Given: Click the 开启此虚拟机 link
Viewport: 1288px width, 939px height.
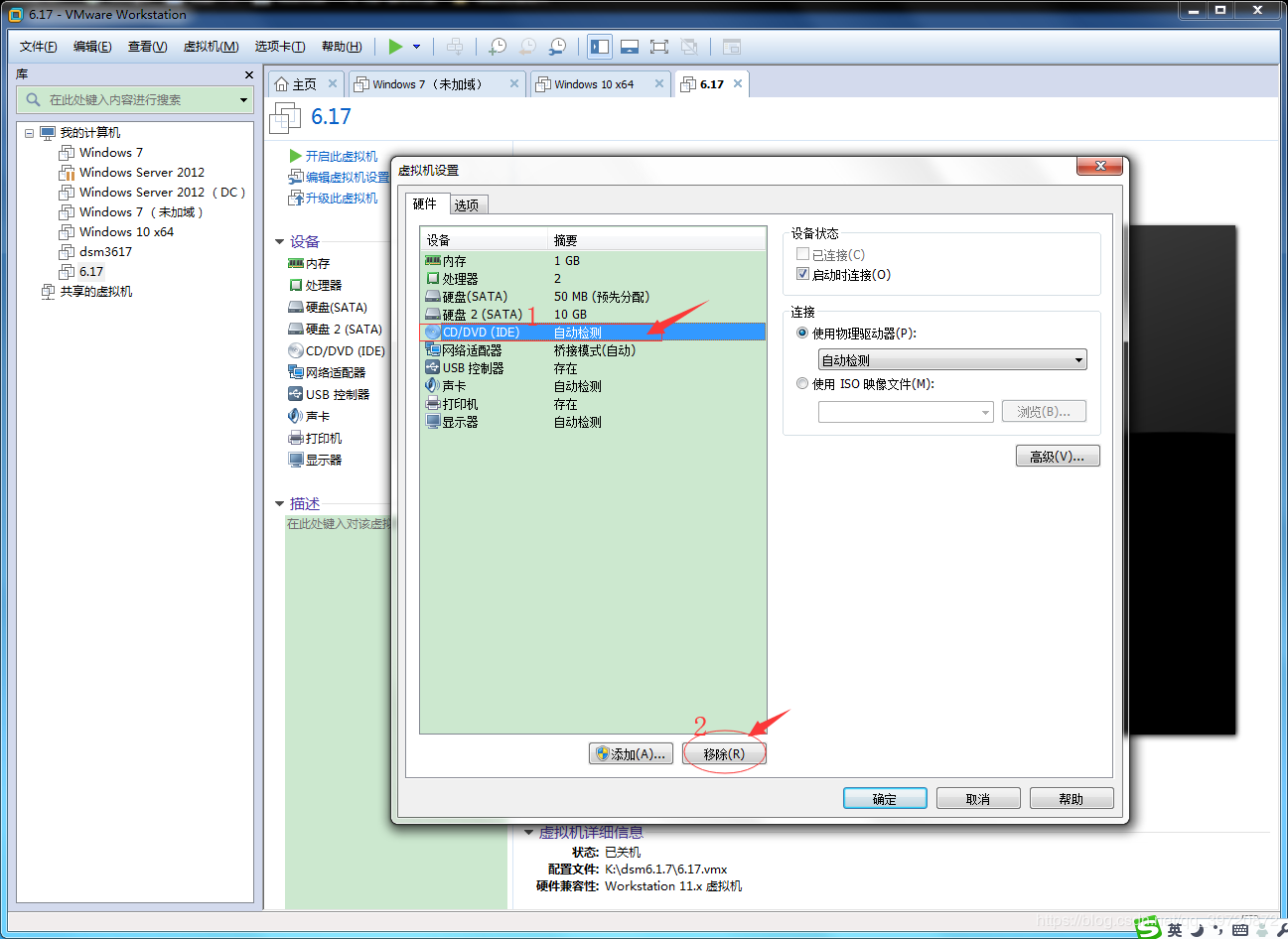Looking at the screenshot, I should [342, 156].
